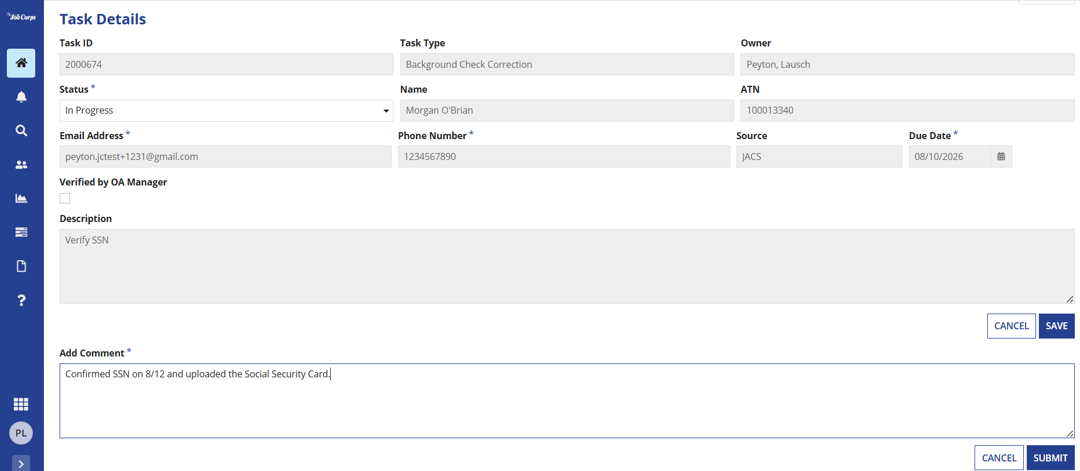1080x471 pixels.
Task: Click Owner field Peyton, Lausch
Action: coord(907,65)
